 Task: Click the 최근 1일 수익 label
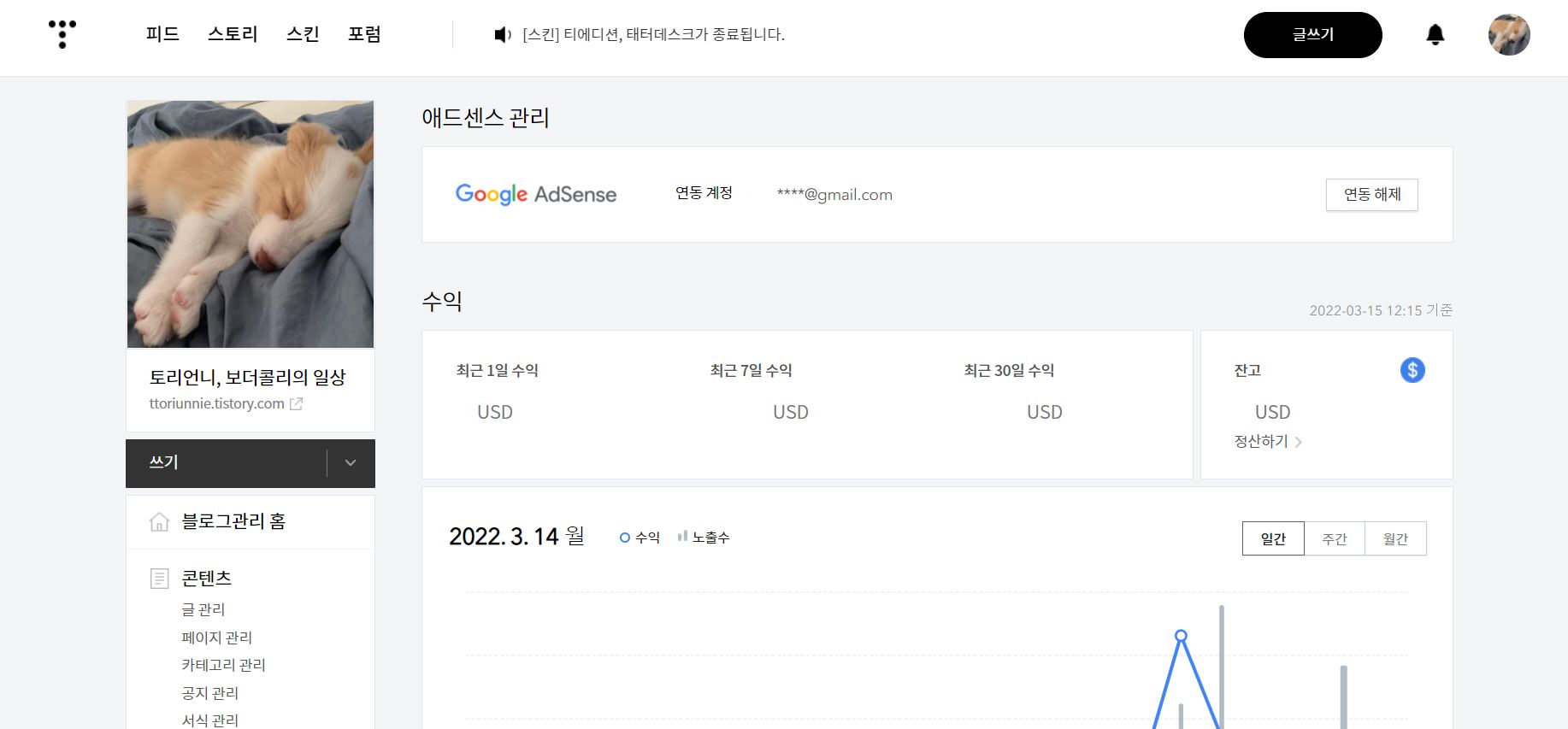tap(498, 371)
